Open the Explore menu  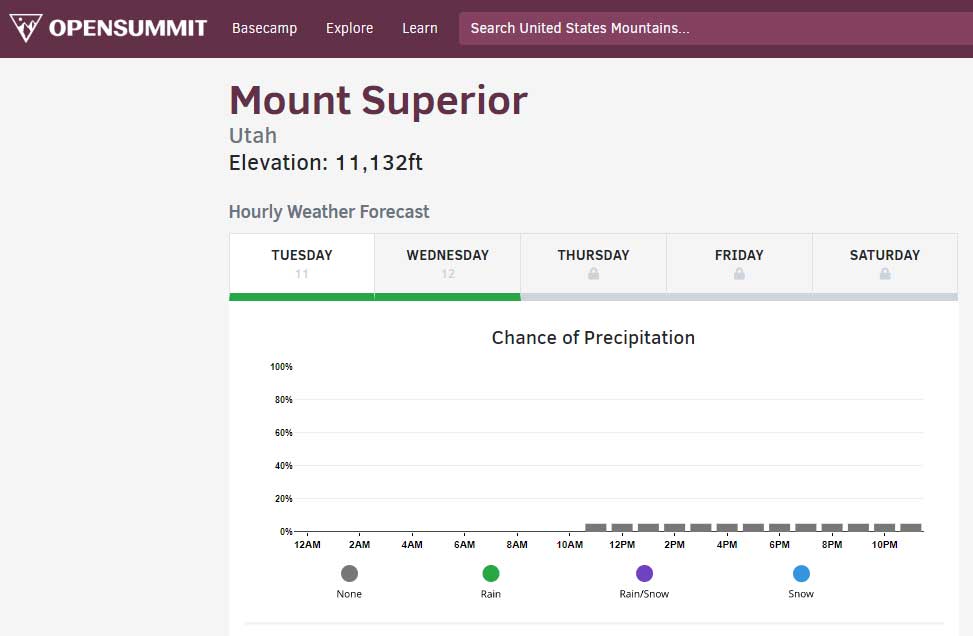349,28
